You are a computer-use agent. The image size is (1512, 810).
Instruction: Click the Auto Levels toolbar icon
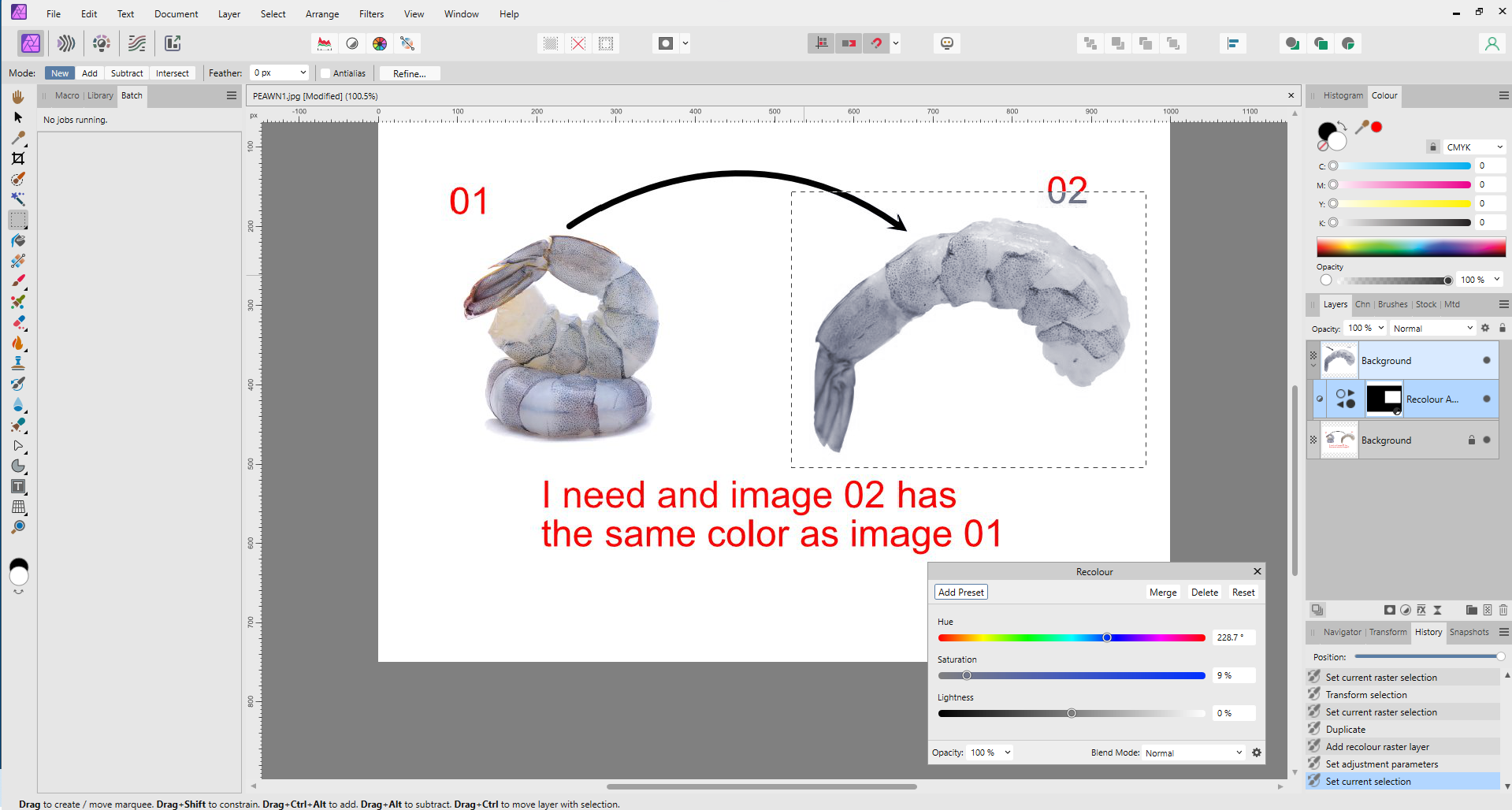pyautogui.click(x=324, y=43)
